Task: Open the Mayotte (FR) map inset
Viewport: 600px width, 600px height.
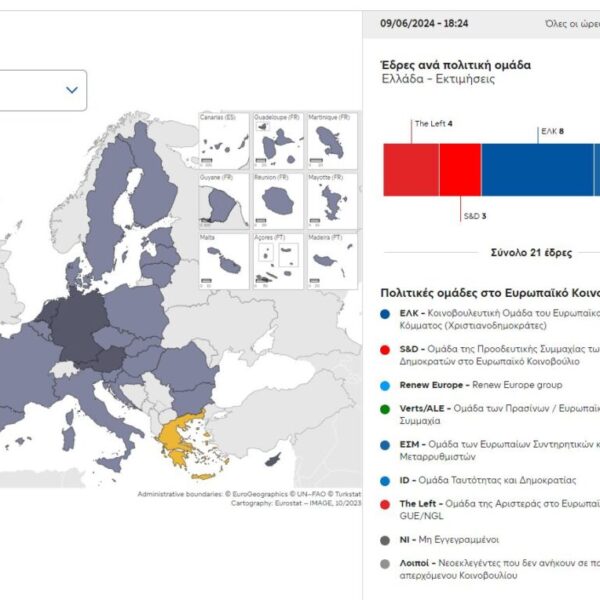Action: (333, 201)
